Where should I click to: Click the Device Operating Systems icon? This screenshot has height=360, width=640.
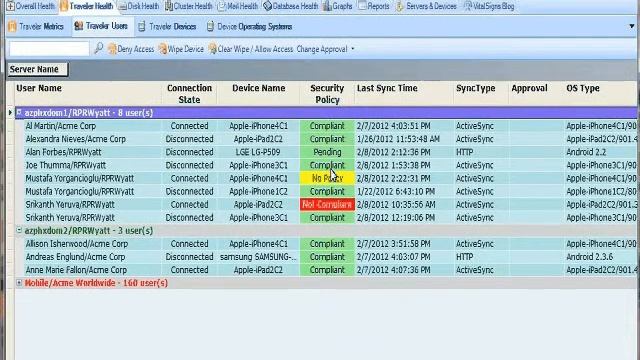210,27
